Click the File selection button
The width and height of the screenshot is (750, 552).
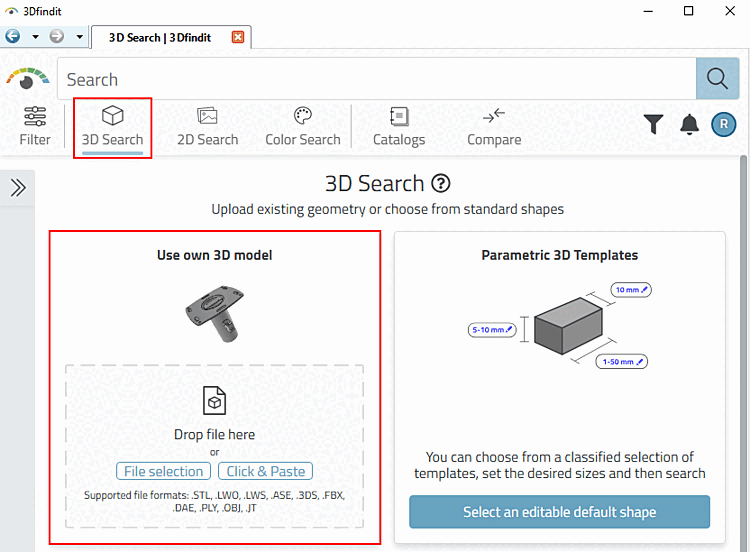pos(163,471)
